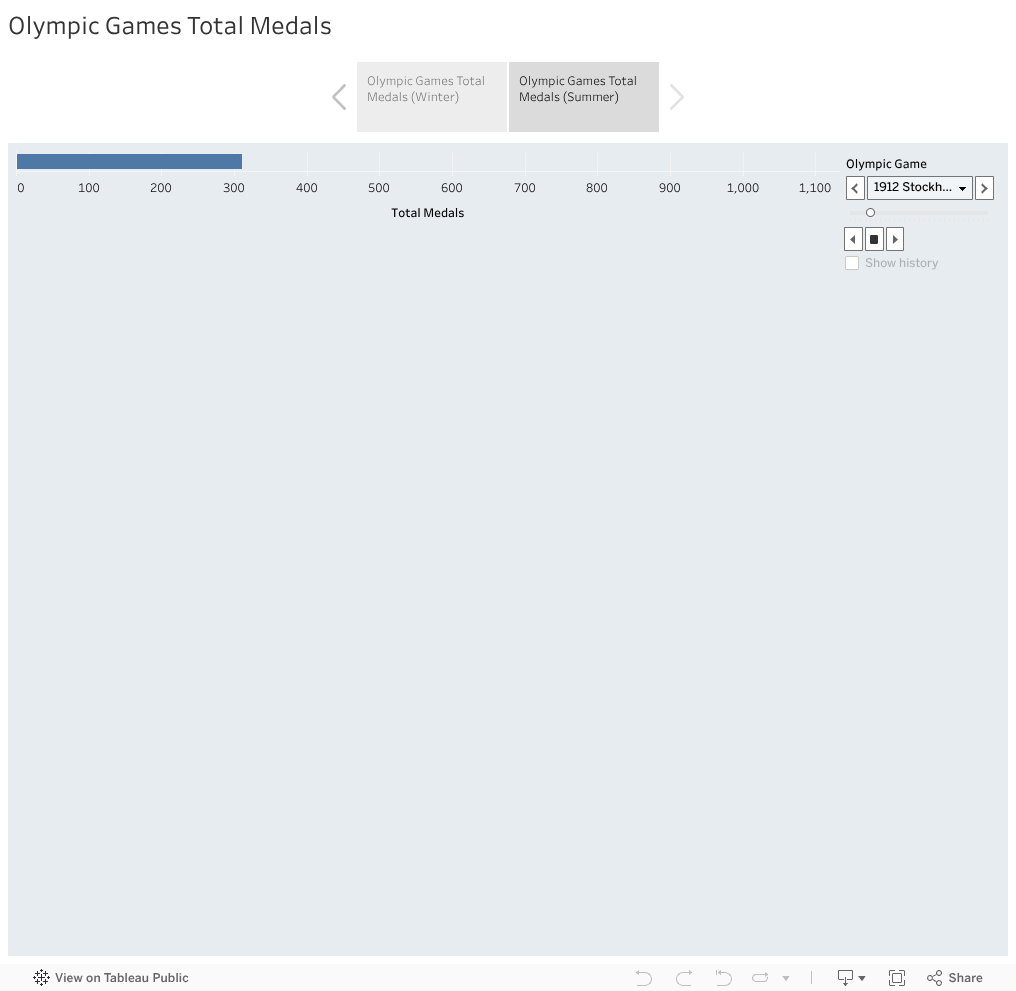Click the Redo icon in the toolbar
Viewport: 1016px width, 991px height.
684,978
